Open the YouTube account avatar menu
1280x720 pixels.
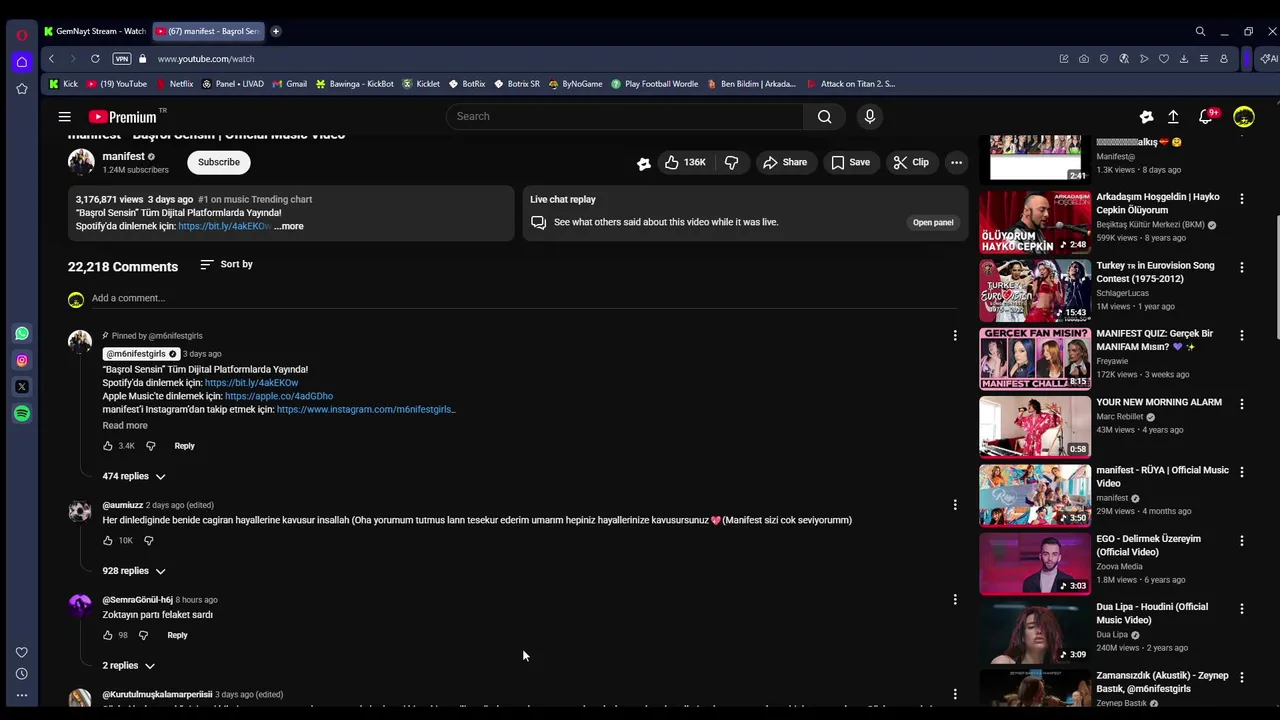[x=1244, y=117]
